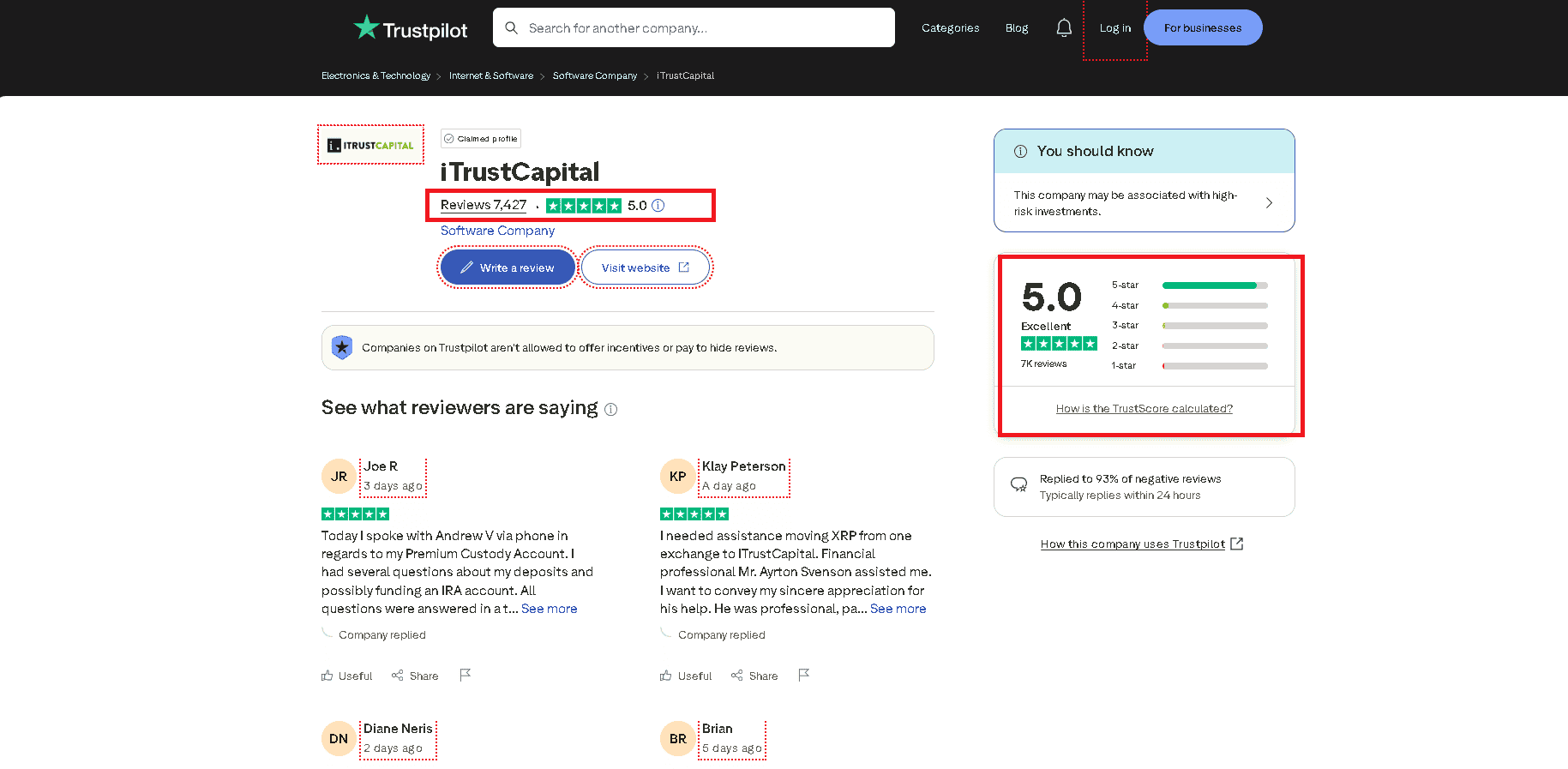Screen dimensions: 1568x769
Task: Click the KP reviewer avatar
Action: point(677,476)
